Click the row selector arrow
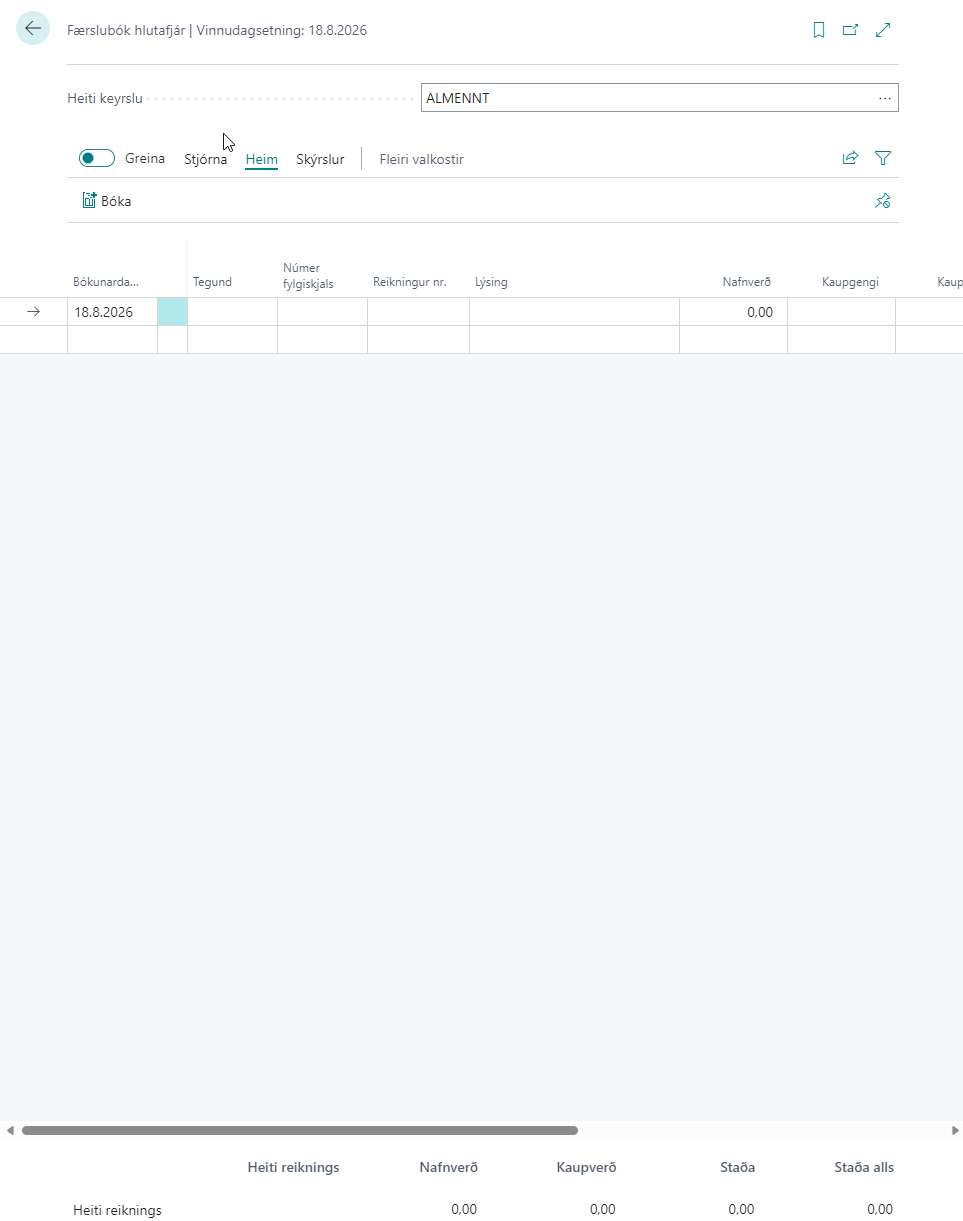Screen dimensions: 963x1221 click(33, 312)
